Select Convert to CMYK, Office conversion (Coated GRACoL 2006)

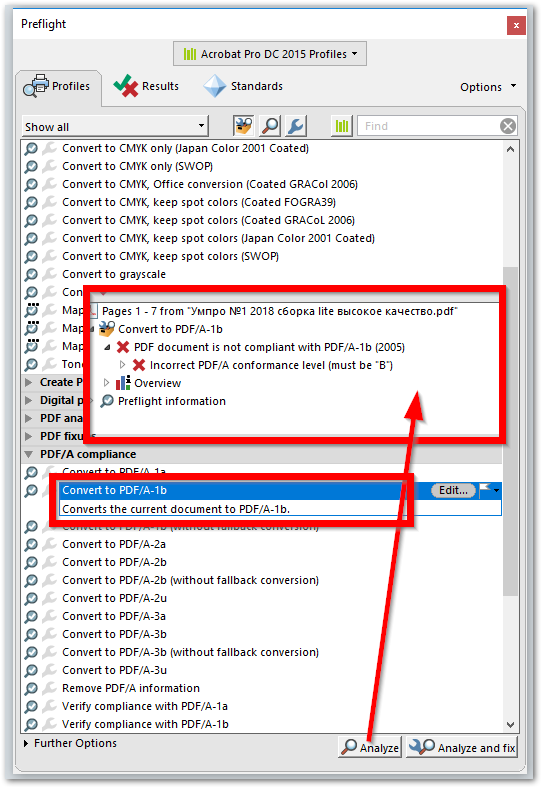click(x=210, y=184)
